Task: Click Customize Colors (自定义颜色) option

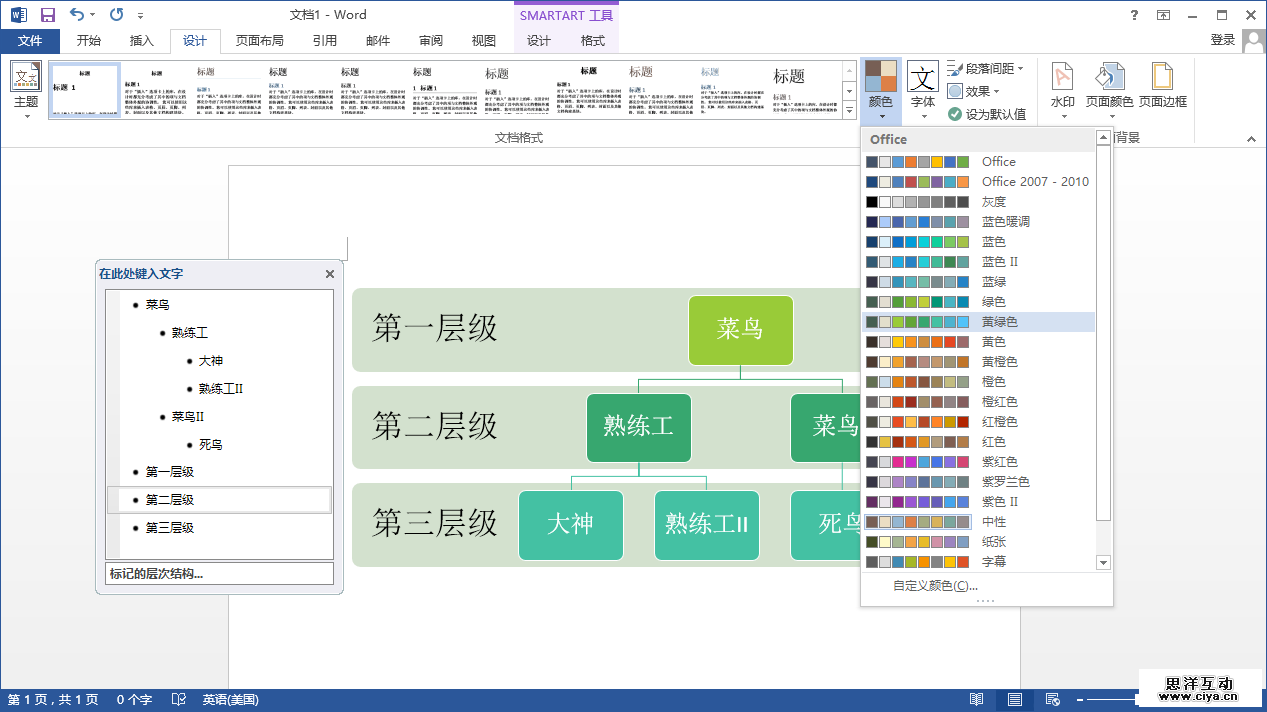Action: 934,586
